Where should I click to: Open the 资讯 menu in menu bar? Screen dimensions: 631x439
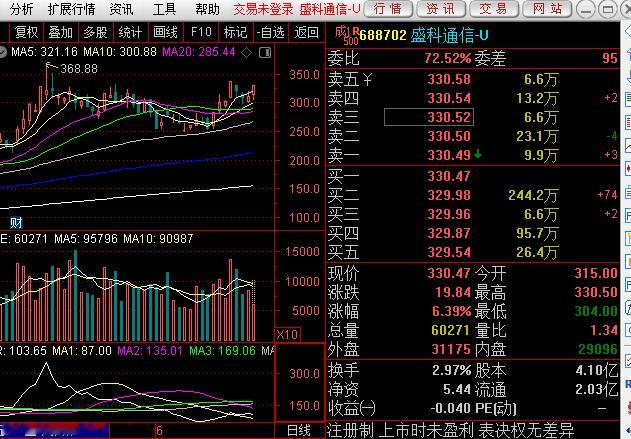(x=122, y=9)
